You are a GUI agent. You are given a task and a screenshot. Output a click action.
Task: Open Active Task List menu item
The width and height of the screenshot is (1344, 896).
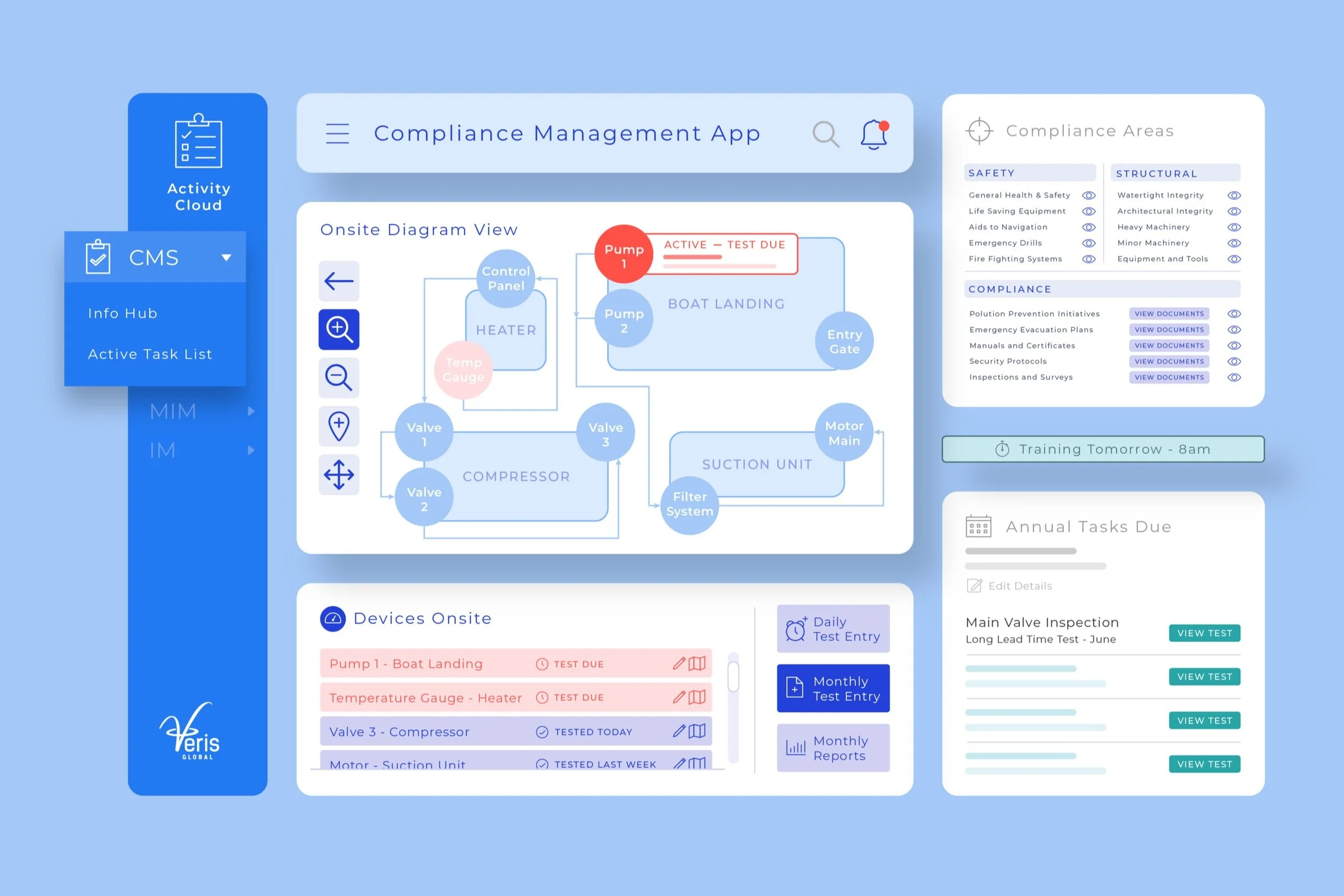(x=150, y=354)
